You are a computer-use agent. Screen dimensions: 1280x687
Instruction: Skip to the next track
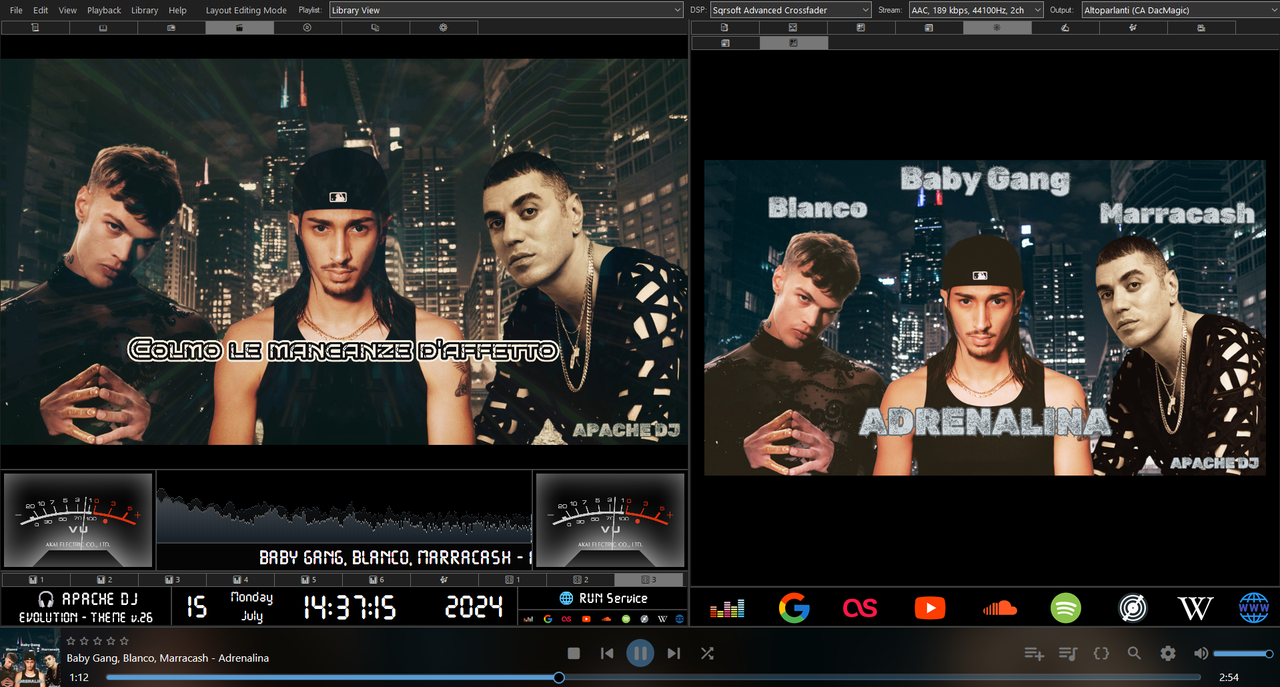click(673, 653)
